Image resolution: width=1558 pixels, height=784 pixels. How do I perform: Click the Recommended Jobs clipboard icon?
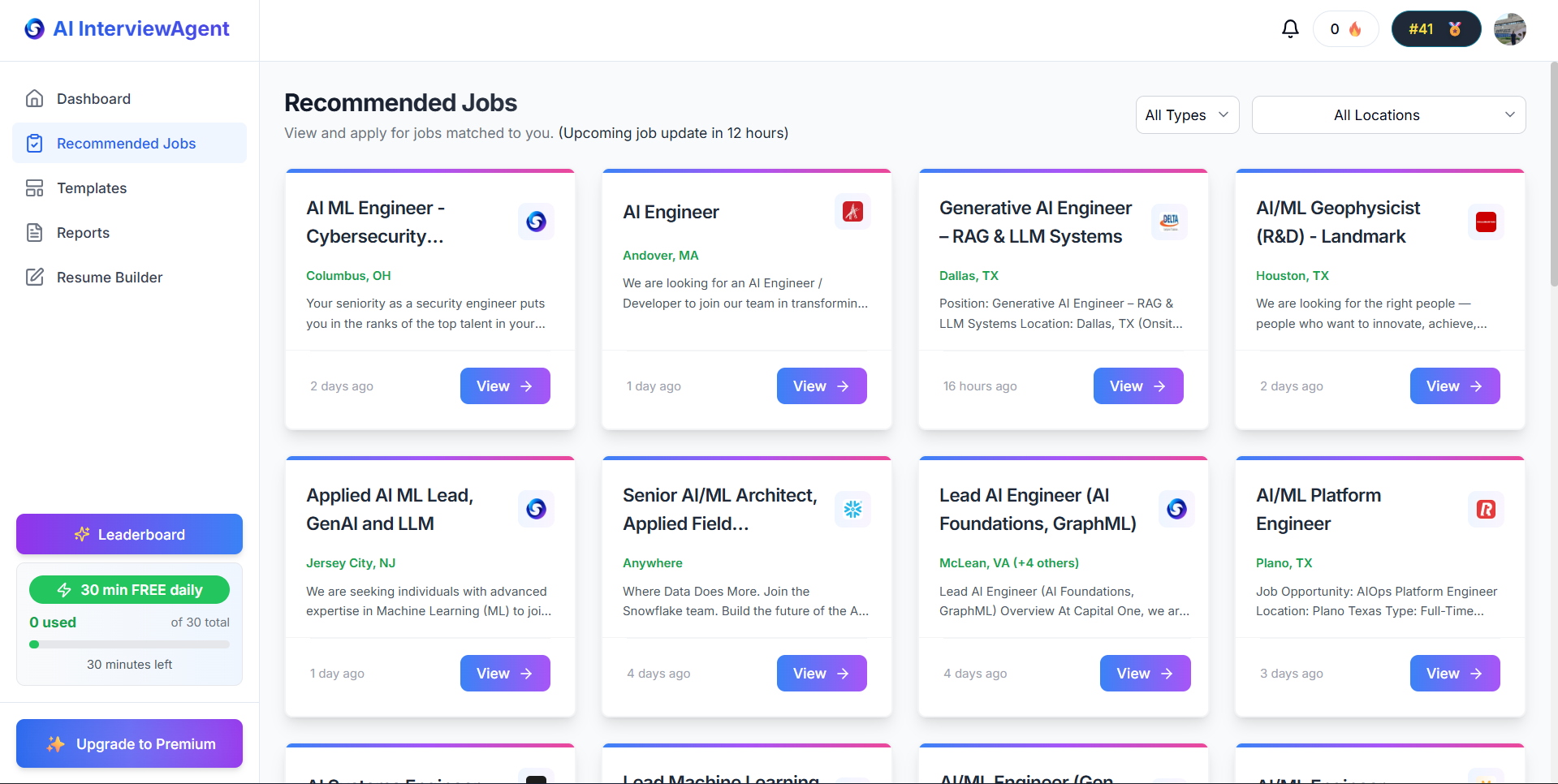[34, 144]
